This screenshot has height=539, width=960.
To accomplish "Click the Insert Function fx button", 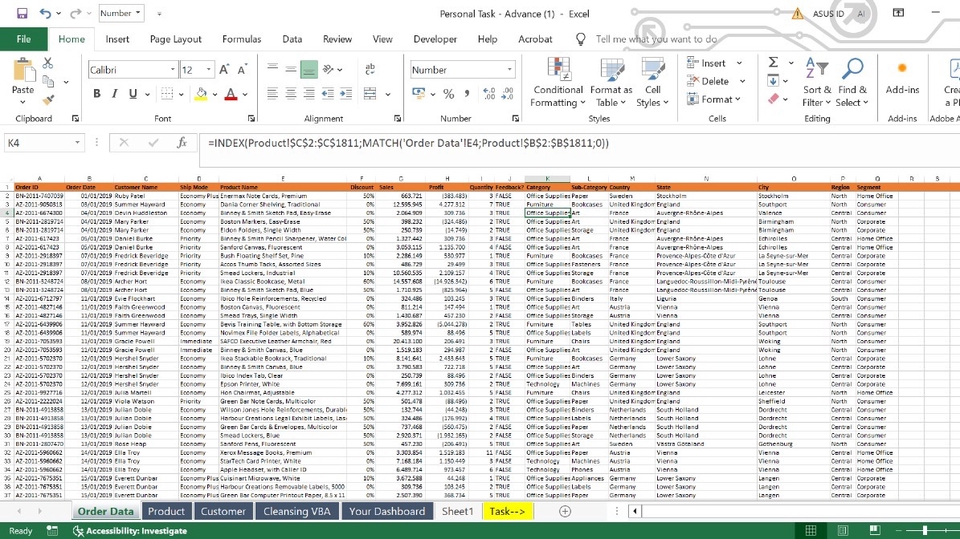I will tap(182, 143).
